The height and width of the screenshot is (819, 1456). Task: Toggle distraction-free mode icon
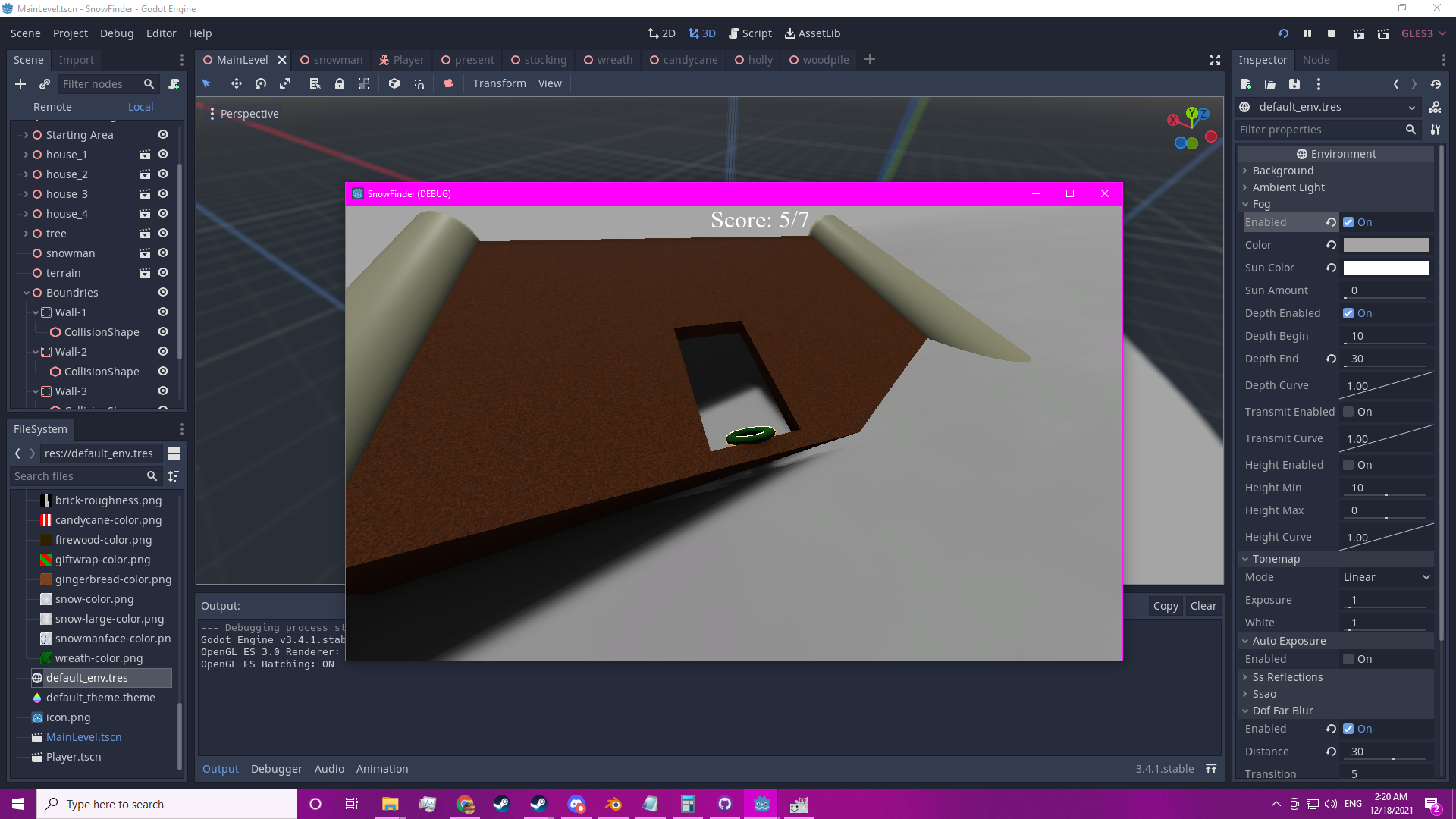[x=1214, y=60]
